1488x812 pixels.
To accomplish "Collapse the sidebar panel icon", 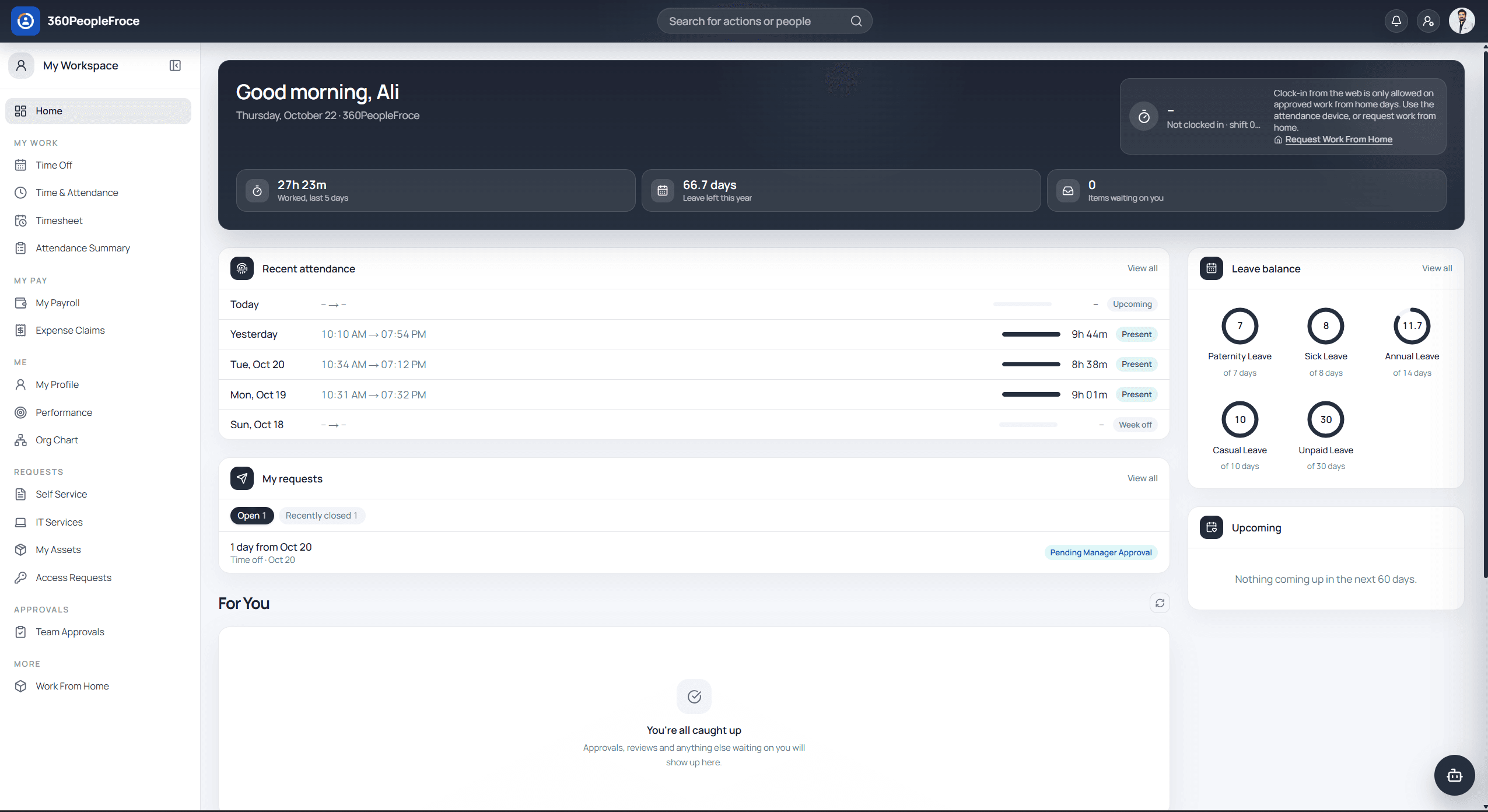I will coord(175,65).
